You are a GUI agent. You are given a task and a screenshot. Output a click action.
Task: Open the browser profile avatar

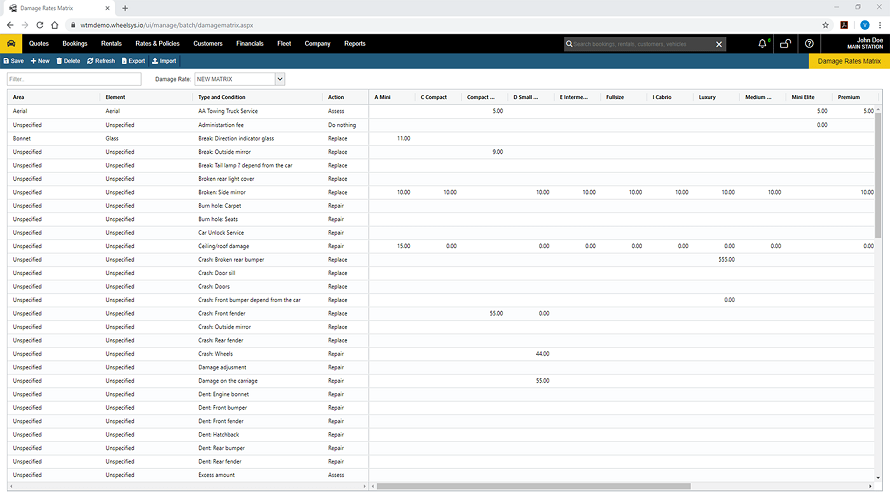(864, 25)
